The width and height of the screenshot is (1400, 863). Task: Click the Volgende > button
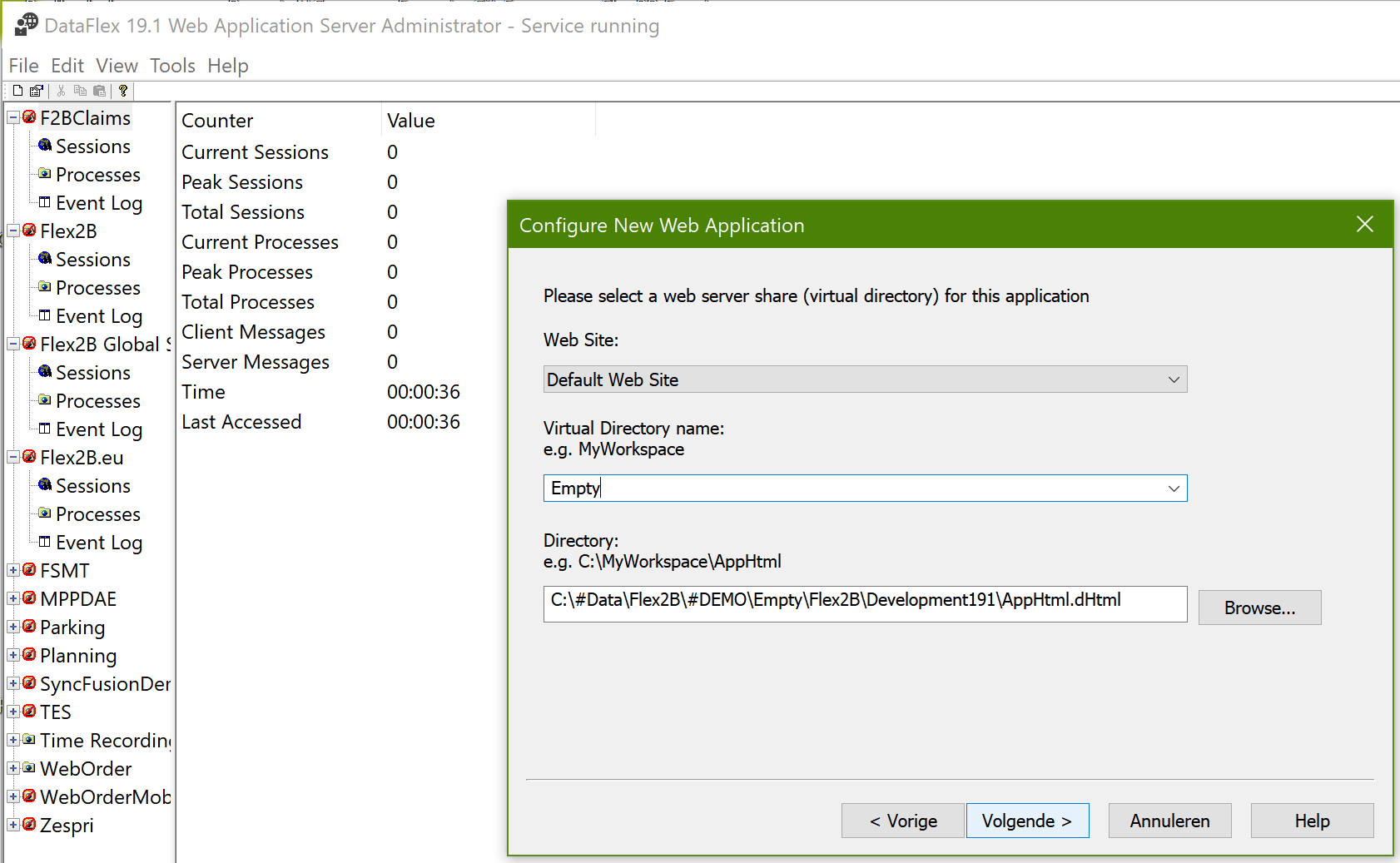pyautogui.click(x=1027, y=821)
